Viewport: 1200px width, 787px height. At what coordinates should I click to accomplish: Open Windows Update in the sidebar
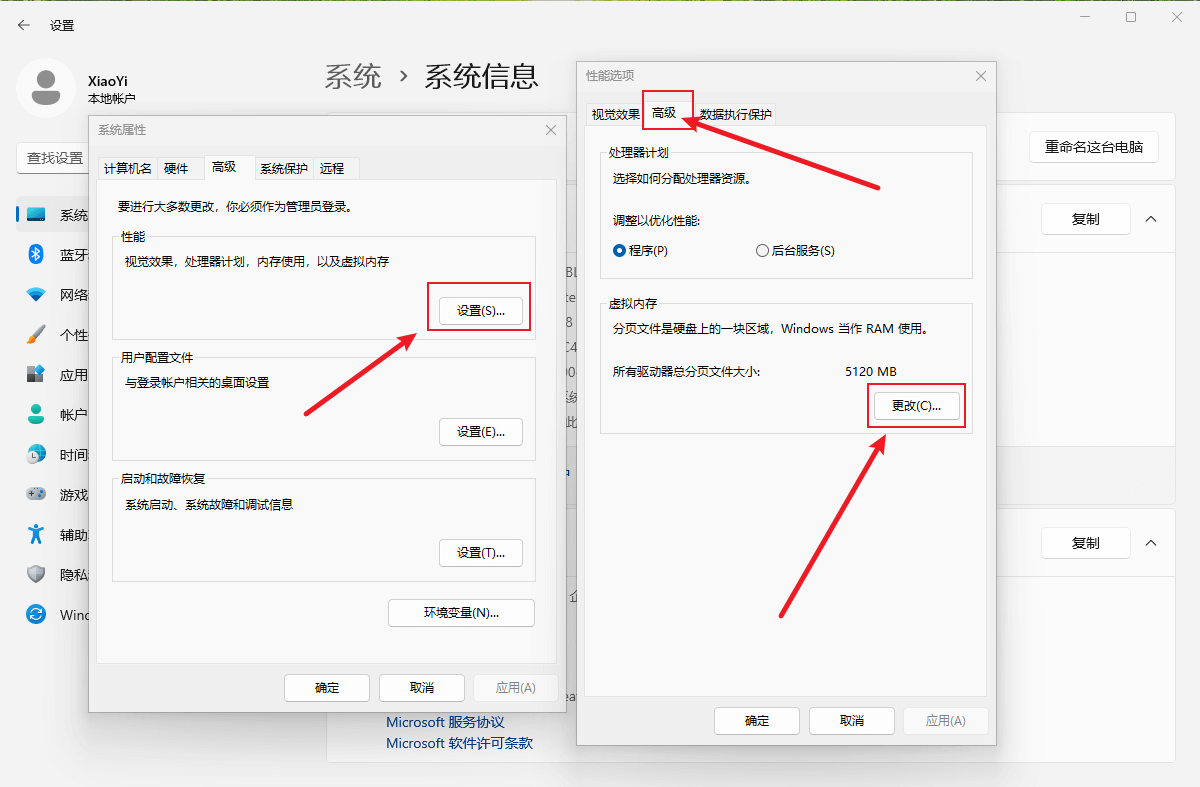[35, 614]
